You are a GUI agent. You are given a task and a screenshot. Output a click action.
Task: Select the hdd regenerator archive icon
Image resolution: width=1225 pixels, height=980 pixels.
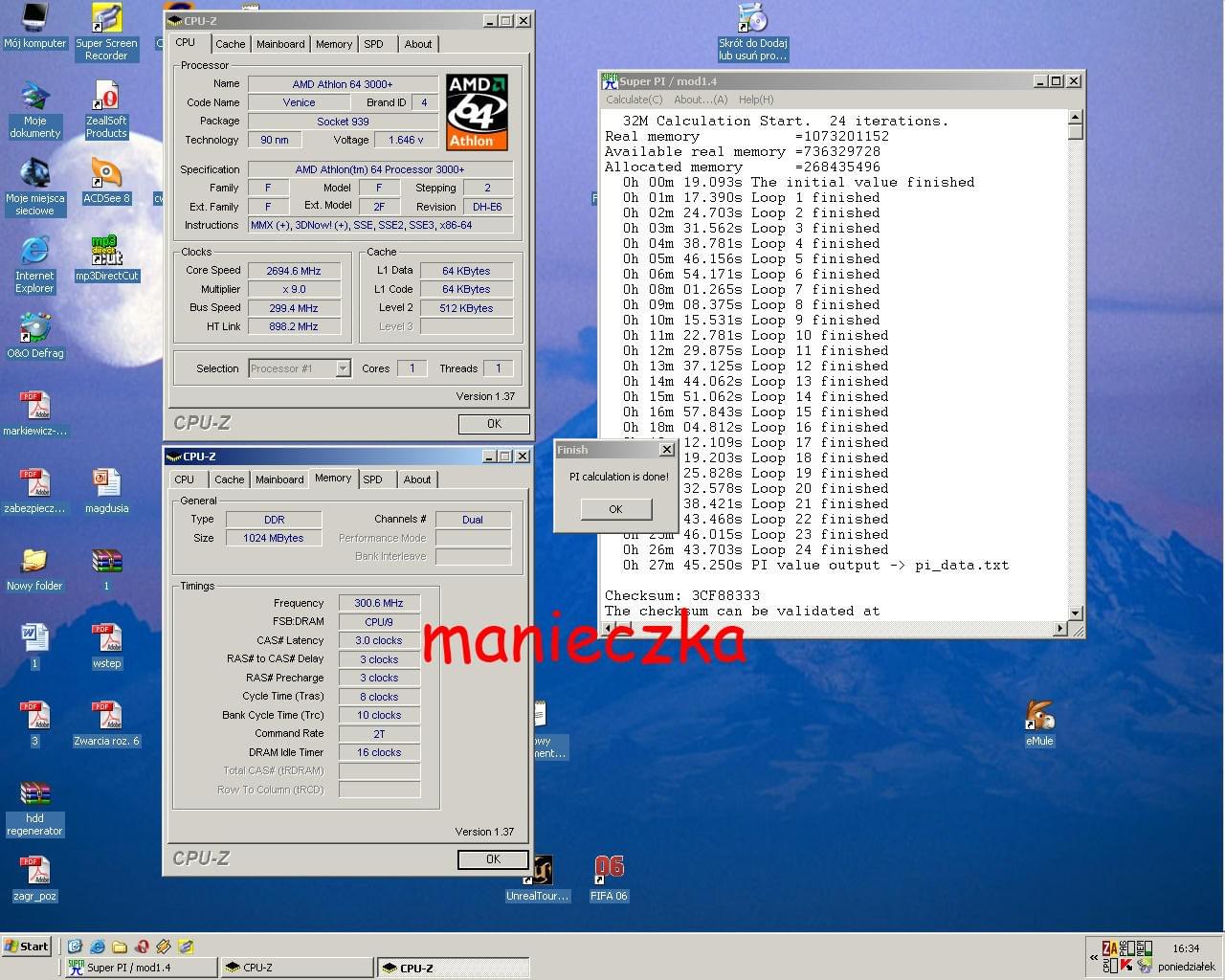34,809
